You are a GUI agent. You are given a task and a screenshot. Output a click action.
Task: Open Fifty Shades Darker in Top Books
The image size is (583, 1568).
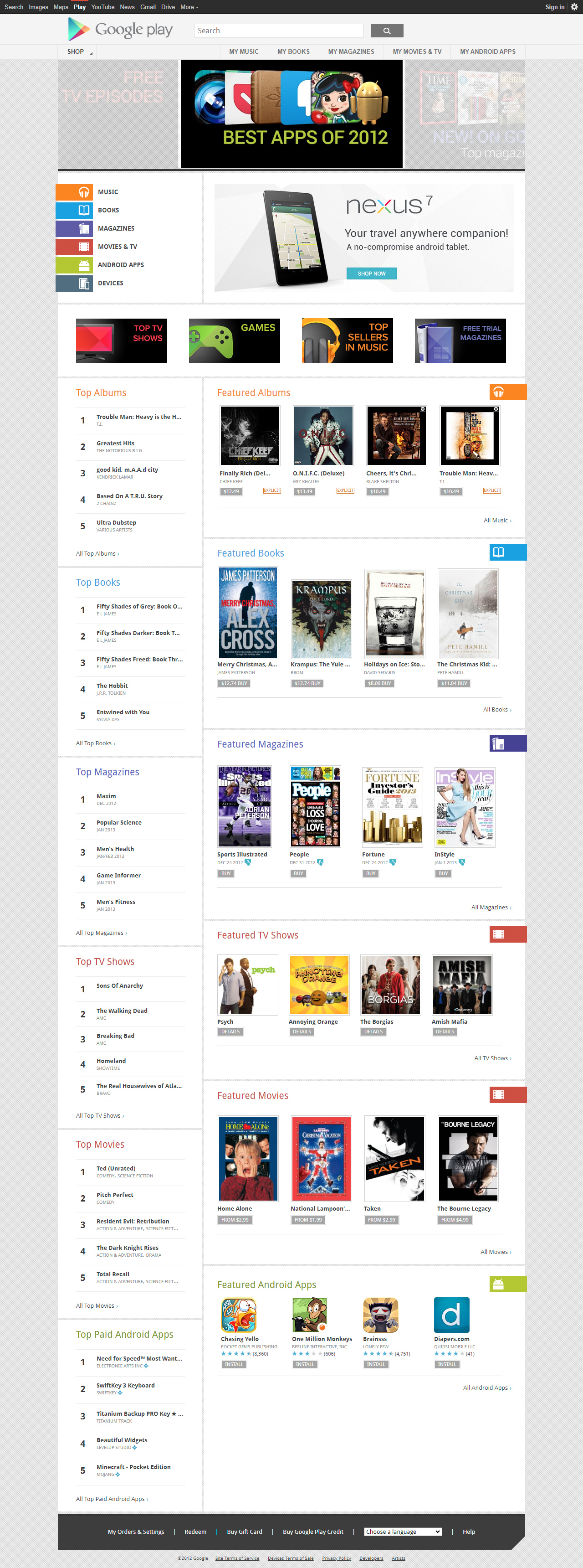click(138, 633)
